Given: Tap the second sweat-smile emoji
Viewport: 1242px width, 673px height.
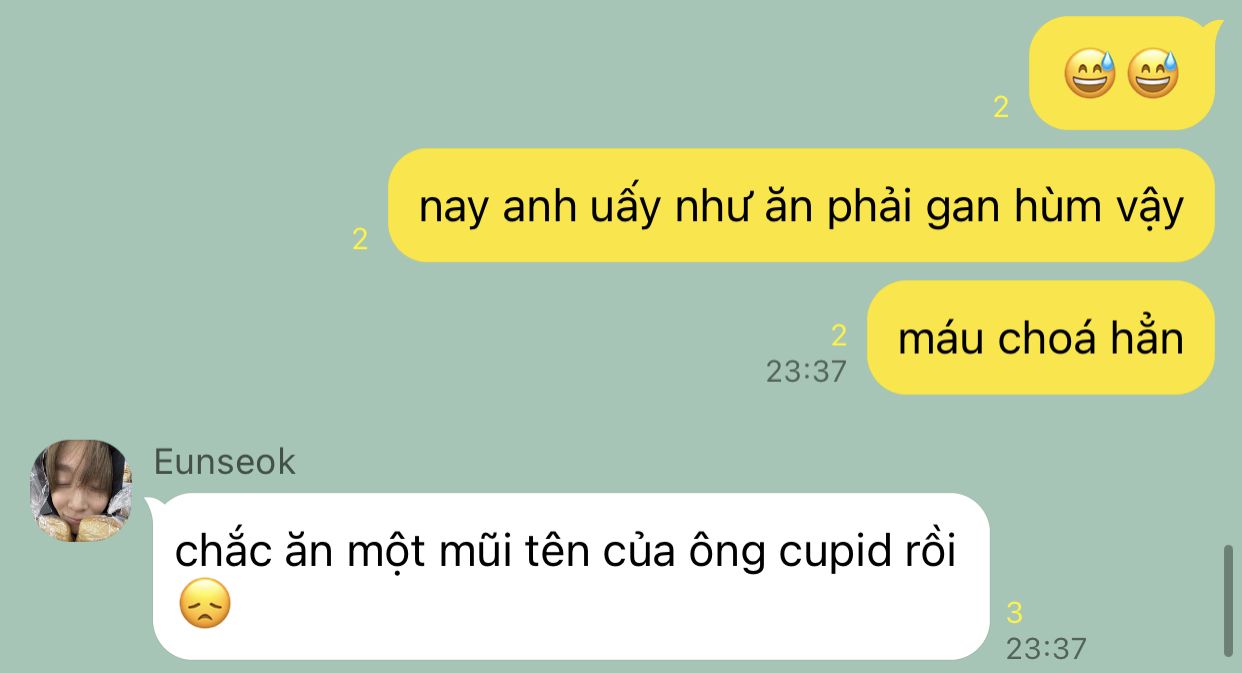Looking at the screenshot, I should click(x=1153, y=75).
